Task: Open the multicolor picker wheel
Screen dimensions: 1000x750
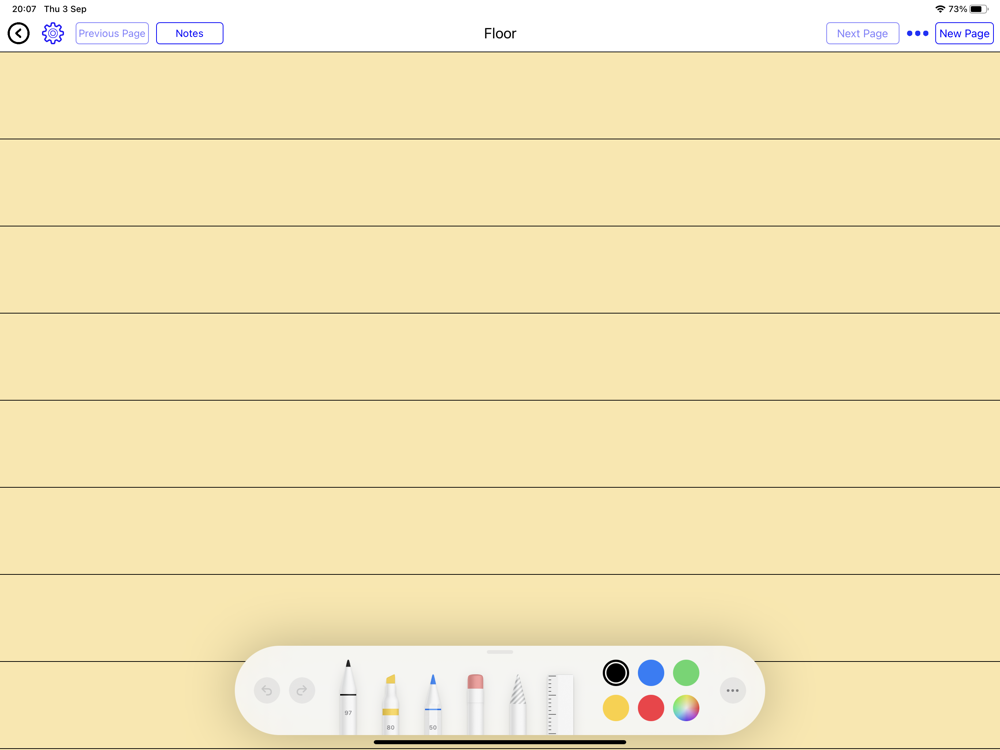Action: [686, 708]
